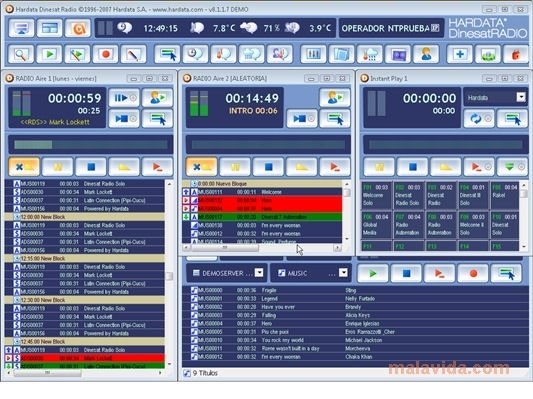Click scroll-up arrow of RADIO Aire 1 playlist

tap(169, 184)
